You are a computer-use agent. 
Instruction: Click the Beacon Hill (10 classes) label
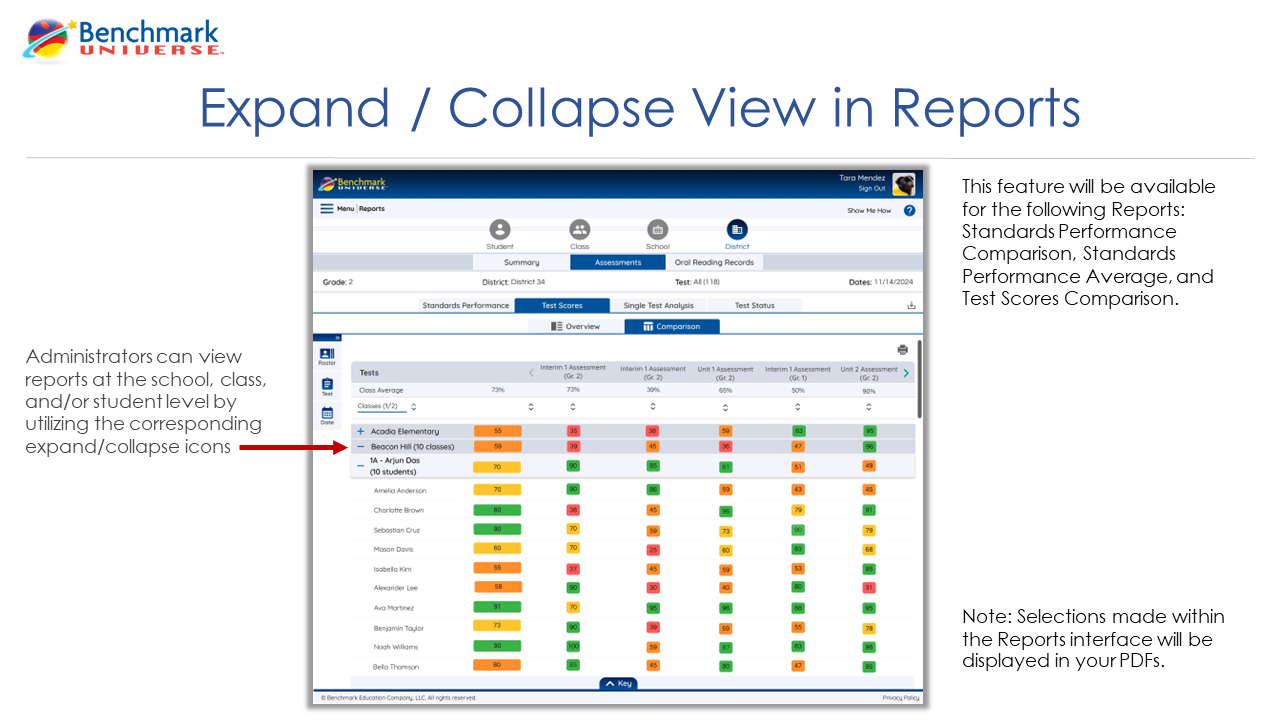(x=412, y=447)
